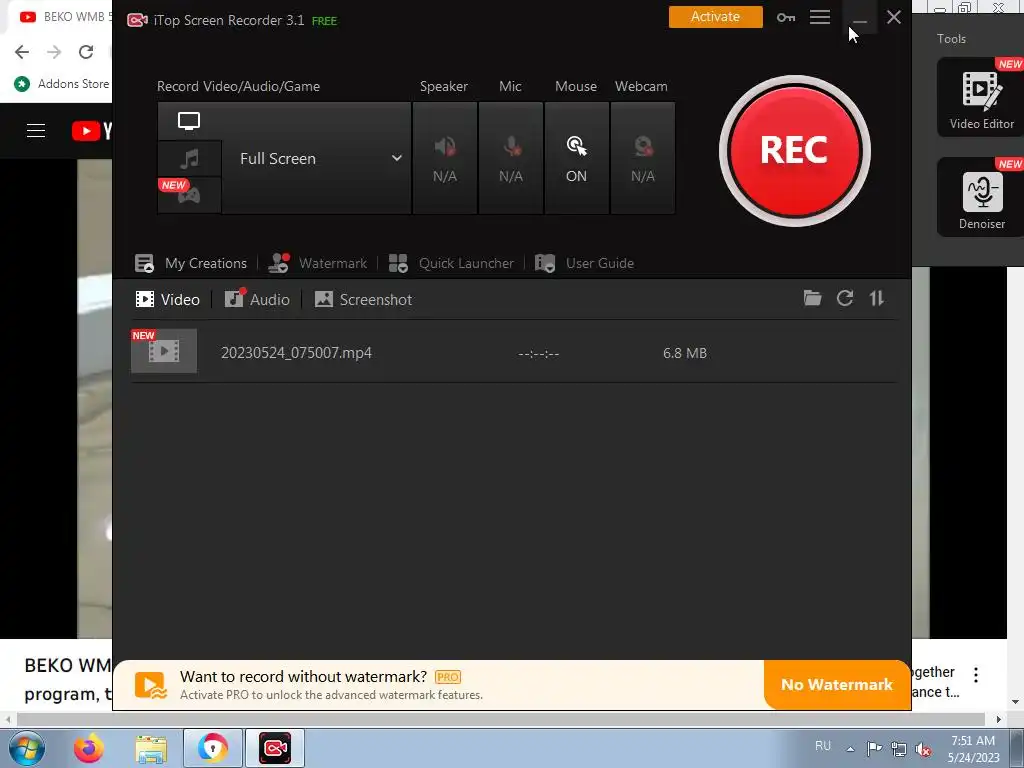Show hidden system tray icons

tap(850, 749)
